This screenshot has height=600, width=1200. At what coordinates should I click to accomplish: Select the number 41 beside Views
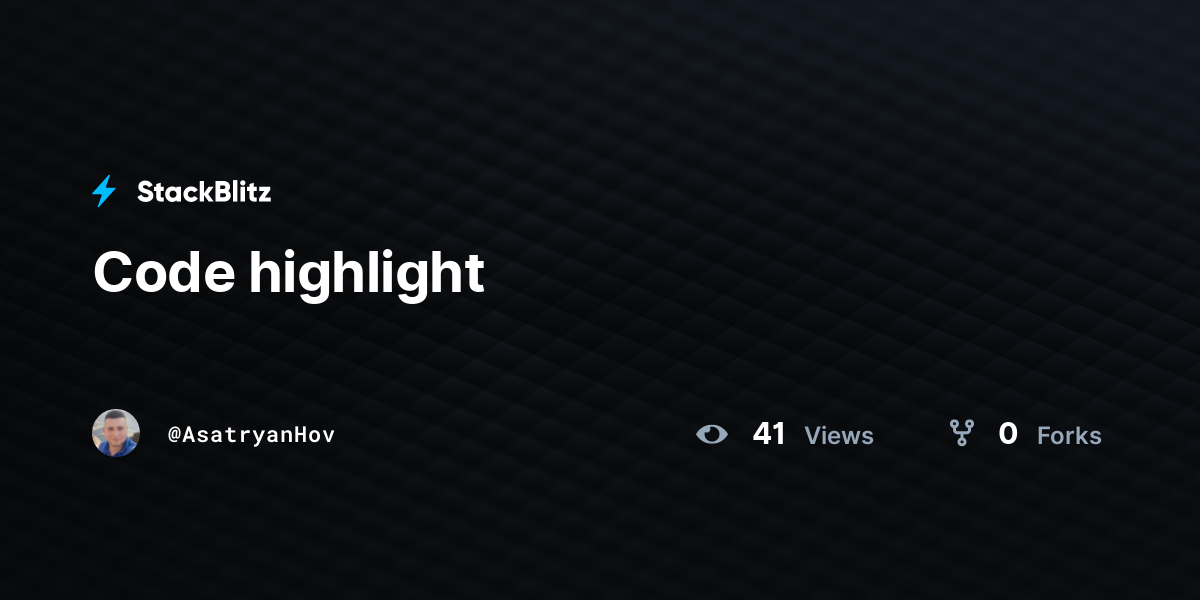(x=769, y=434)
